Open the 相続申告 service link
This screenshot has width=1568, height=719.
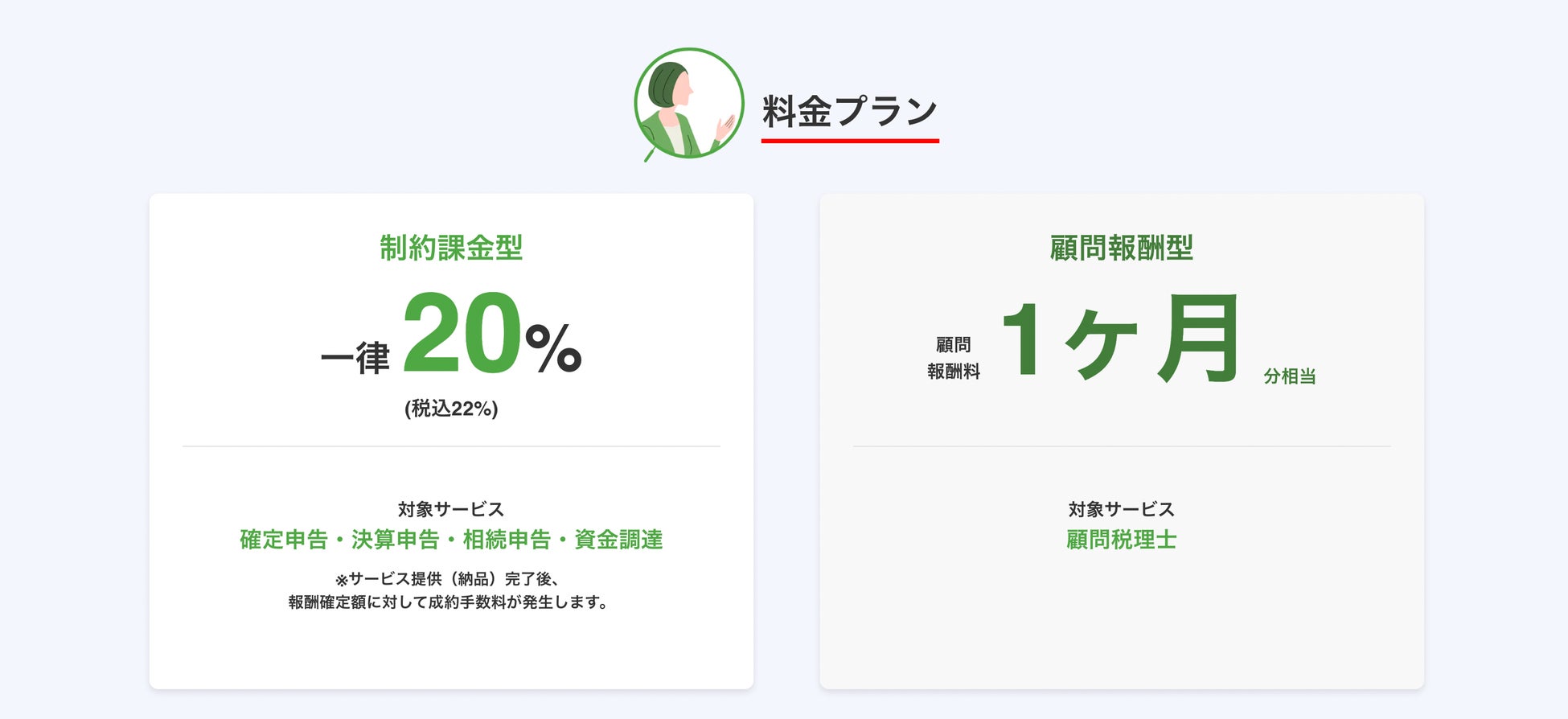click(507, 540)
